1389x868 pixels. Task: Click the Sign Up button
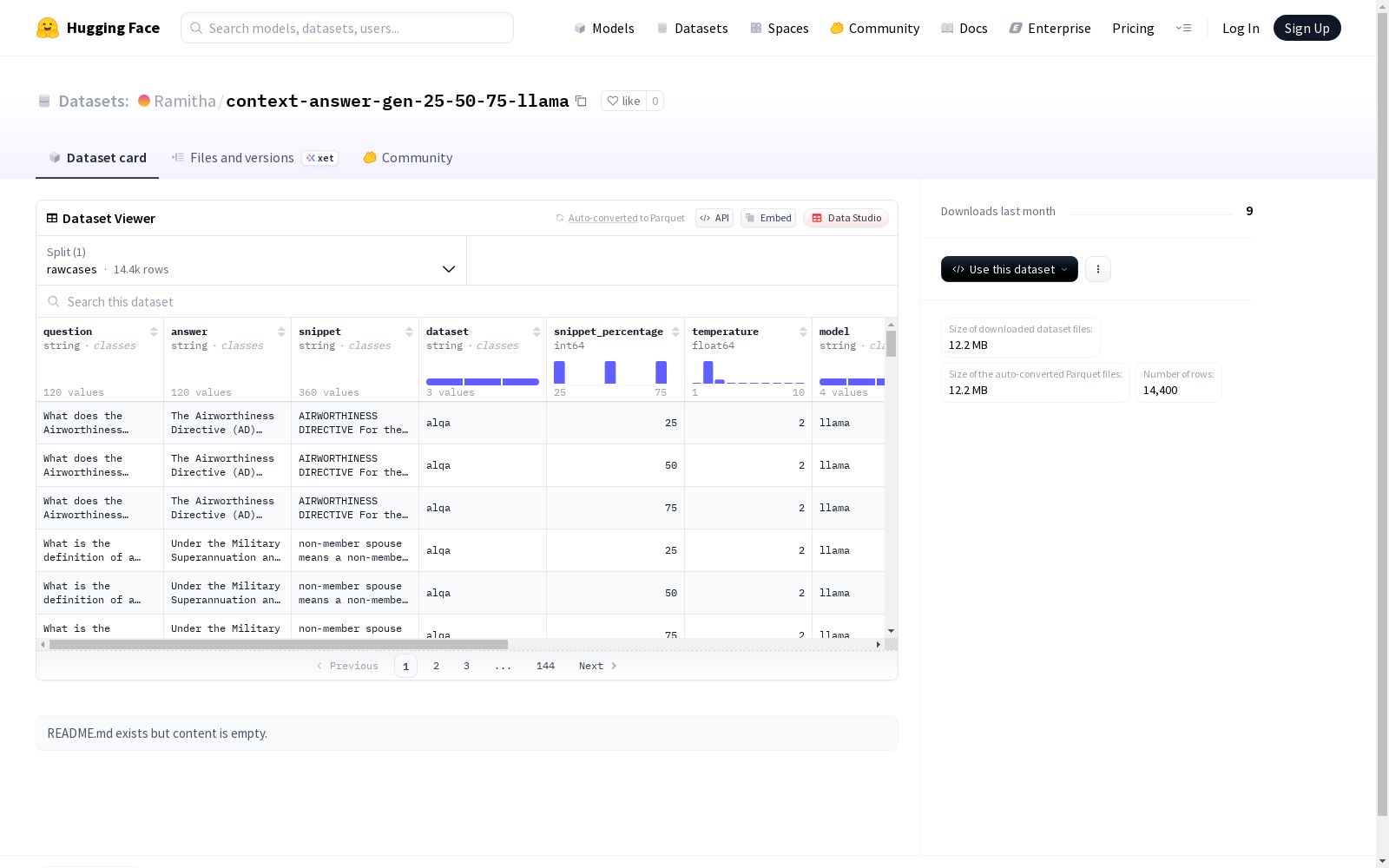[1307, 28]
